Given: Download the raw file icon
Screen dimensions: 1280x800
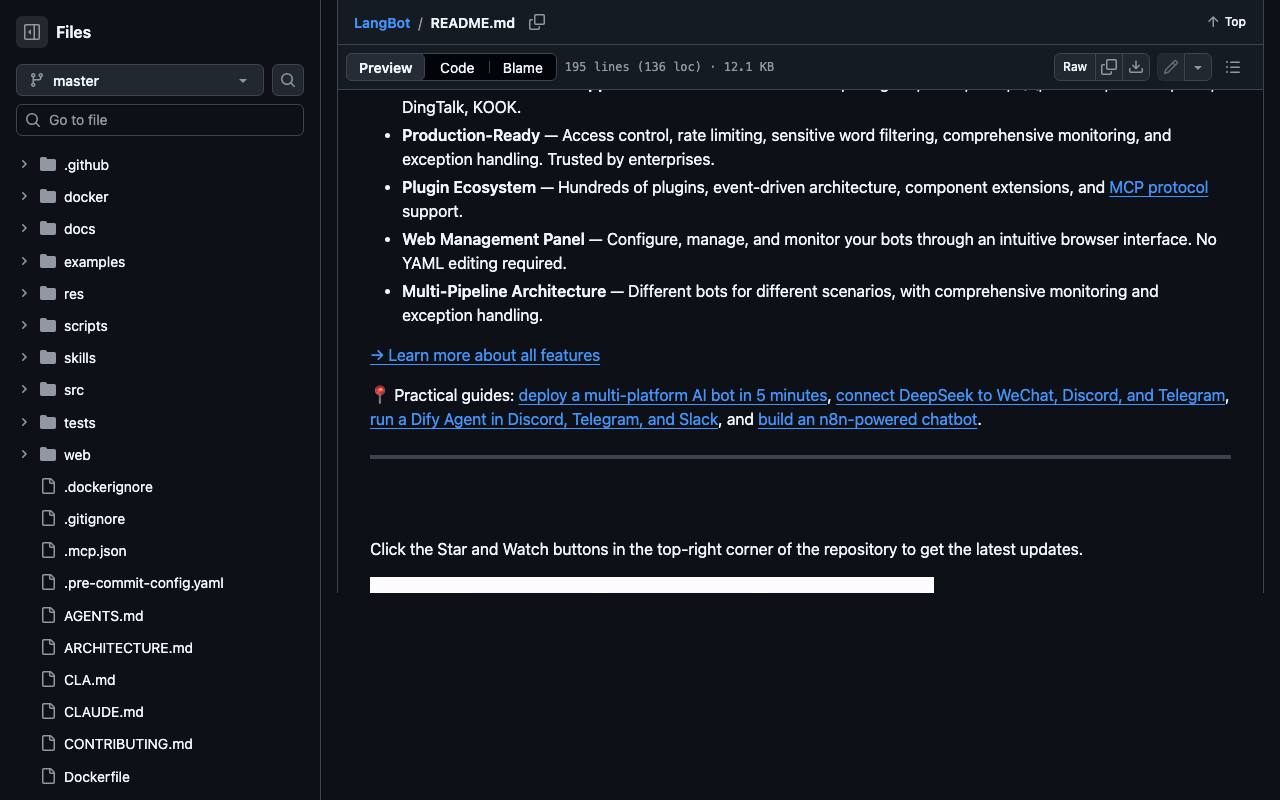Looking at the screenshot, I should click(x=1136, y=67).
